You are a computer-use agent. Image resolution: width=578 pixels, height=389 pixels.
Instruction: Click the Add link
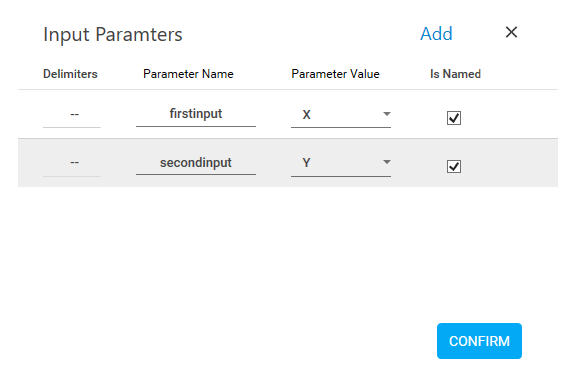point(436,34)
